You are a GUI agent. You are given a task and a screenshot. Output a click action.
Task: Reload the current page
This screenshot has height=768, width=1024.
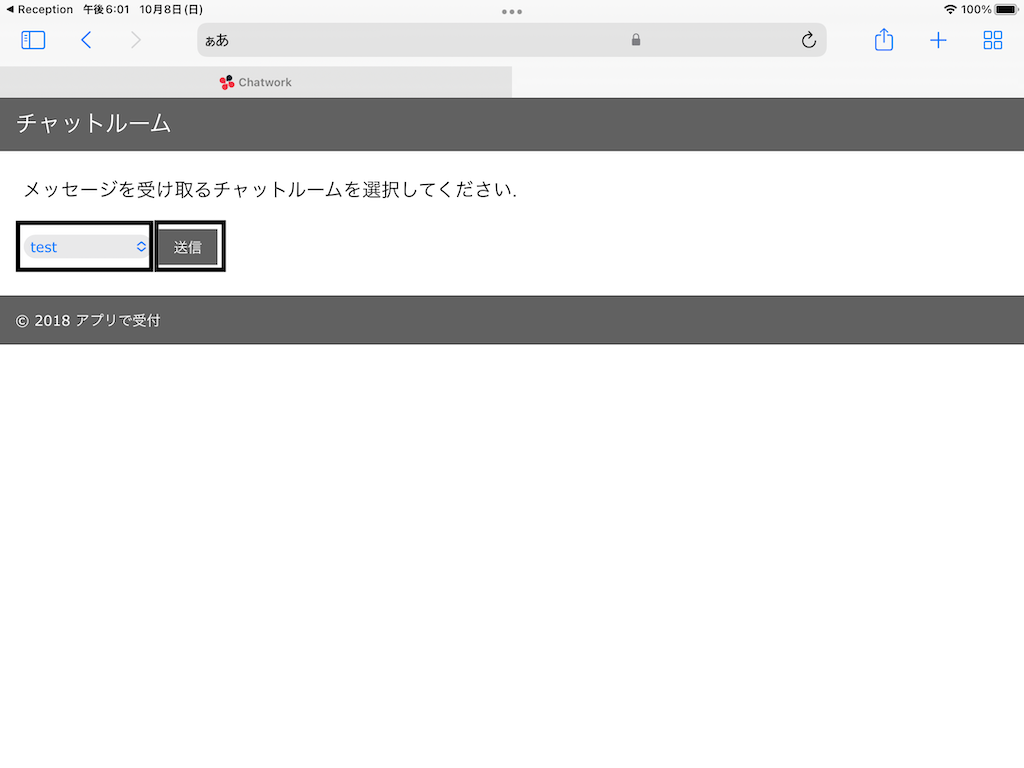[x=809, y=40]
